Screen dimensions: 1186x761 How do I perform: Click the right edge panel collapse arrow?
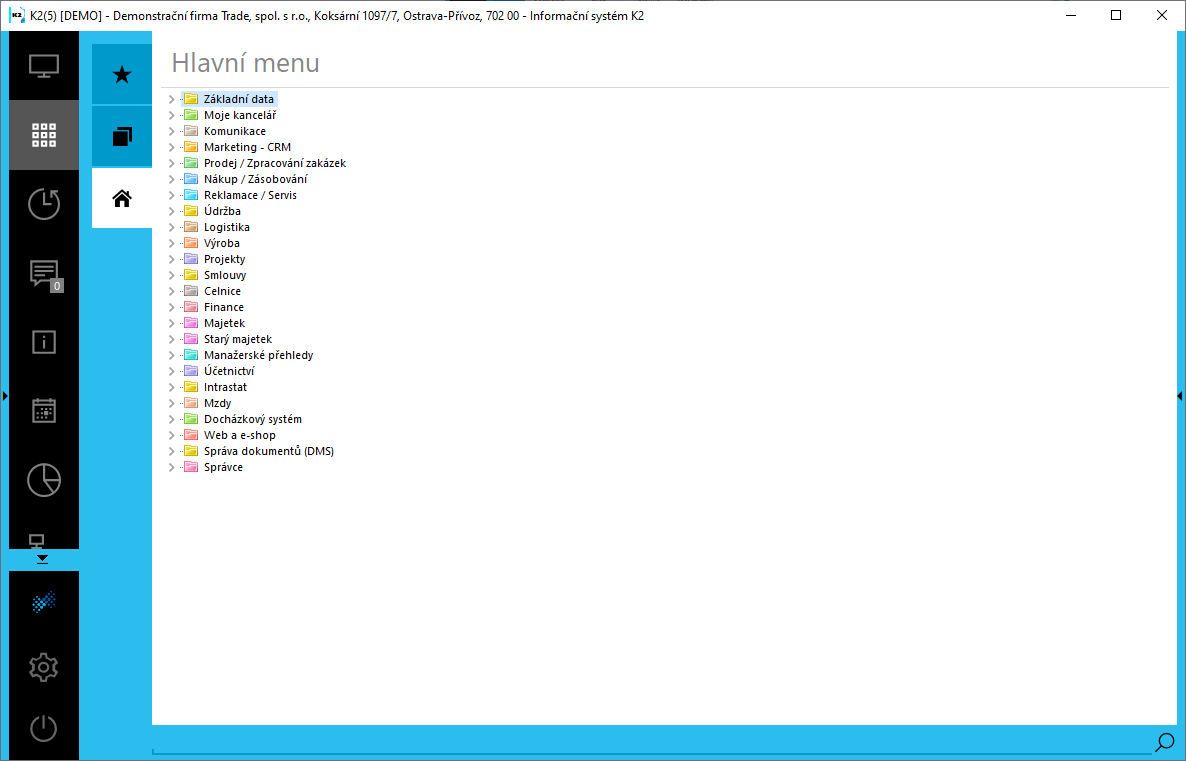(x=1180, y=396)
